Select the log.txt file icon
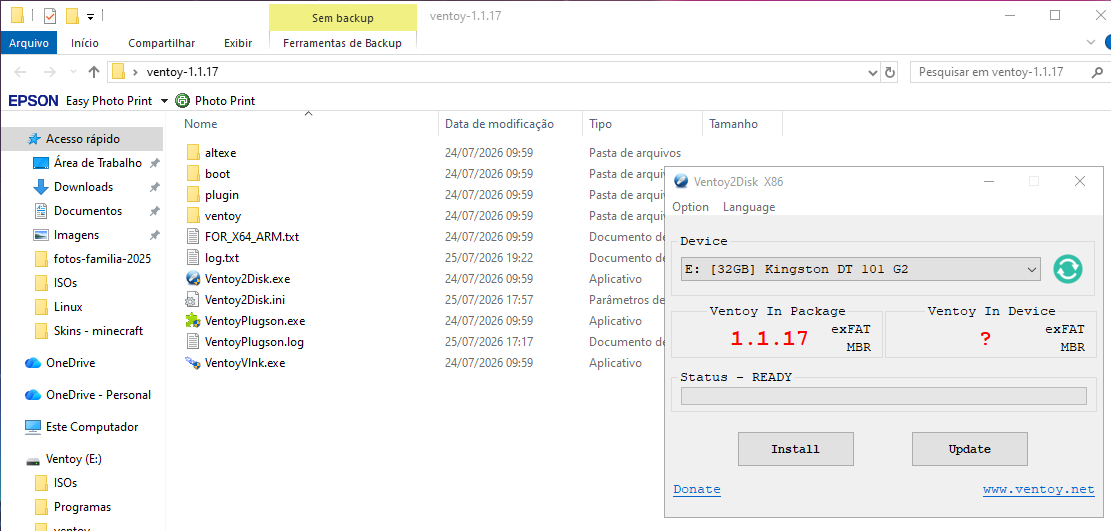1111x531 pixels. [x=194, y=257]
